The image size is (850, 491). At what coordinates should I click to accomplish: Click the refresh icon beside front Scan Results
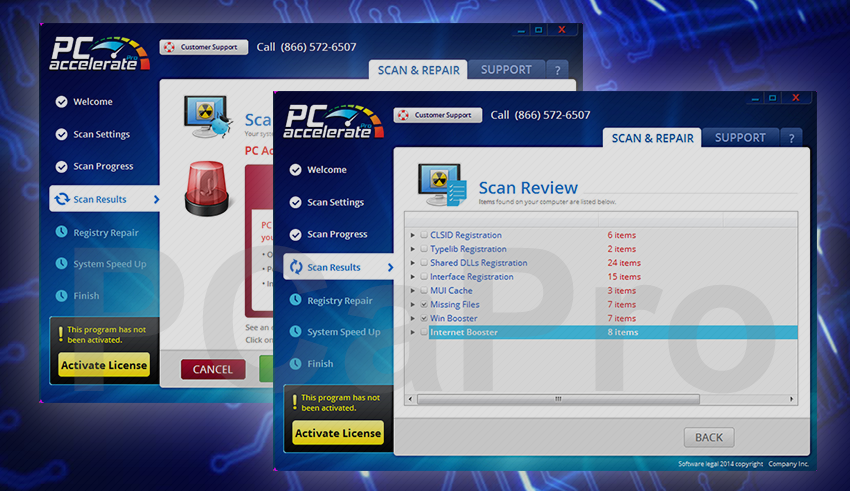coord(295,267)
